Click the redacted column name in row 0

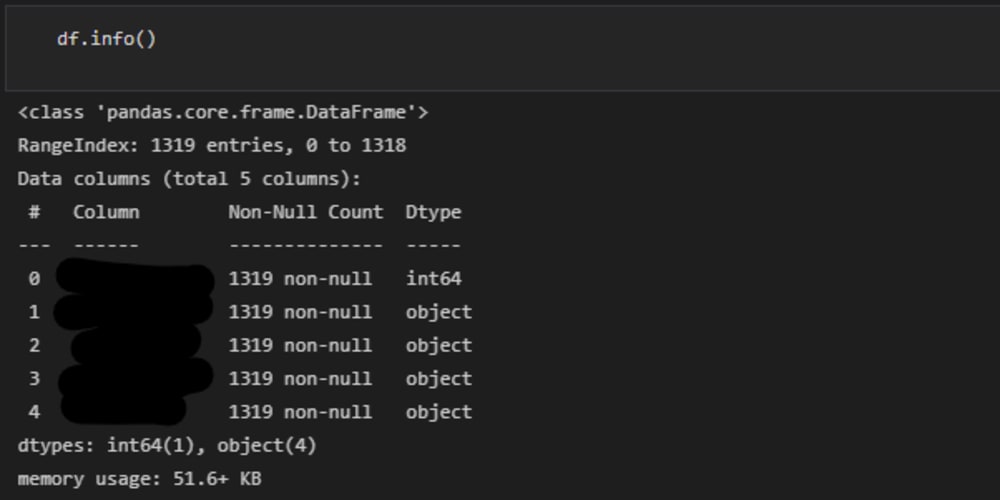(x=135, y=279)
